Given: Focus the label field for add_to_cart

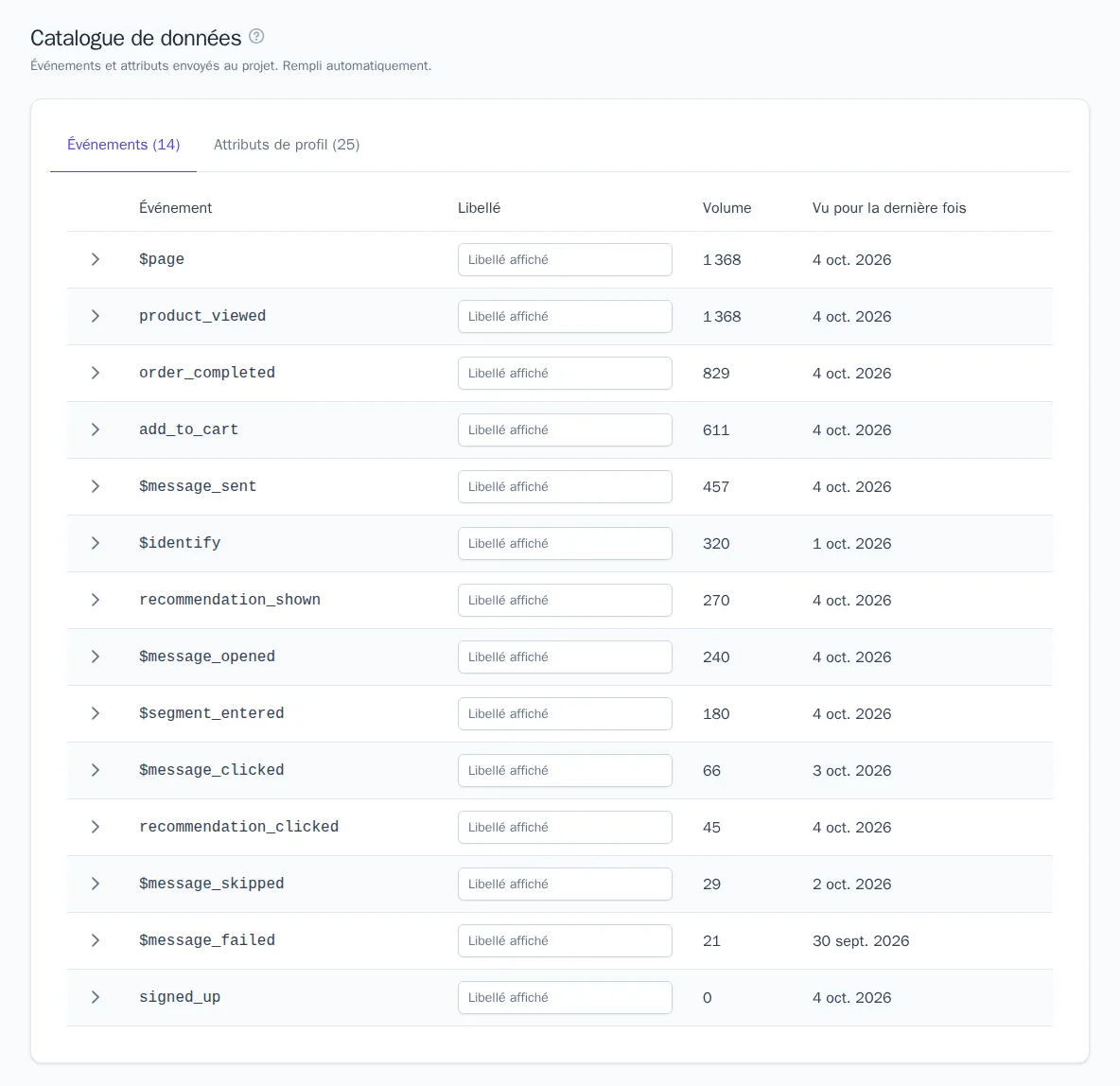Looking at the screenshot, I should [x=565, y=429].
